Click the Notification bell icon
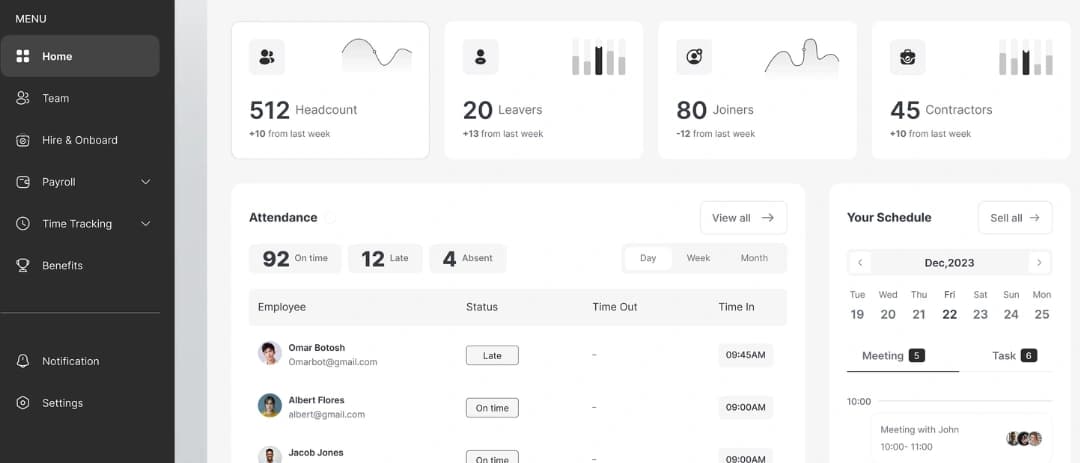This screenshot has width=1080, height=463. tap(23, 361)
